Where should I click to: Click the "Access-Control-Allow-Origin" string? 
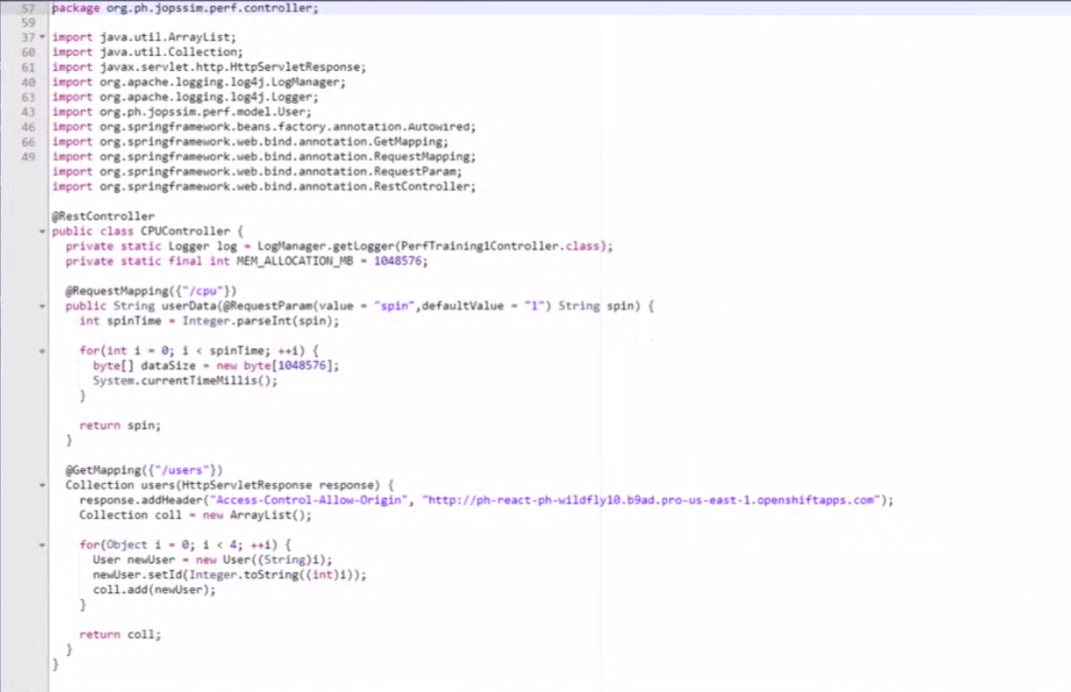coord(309,501)
